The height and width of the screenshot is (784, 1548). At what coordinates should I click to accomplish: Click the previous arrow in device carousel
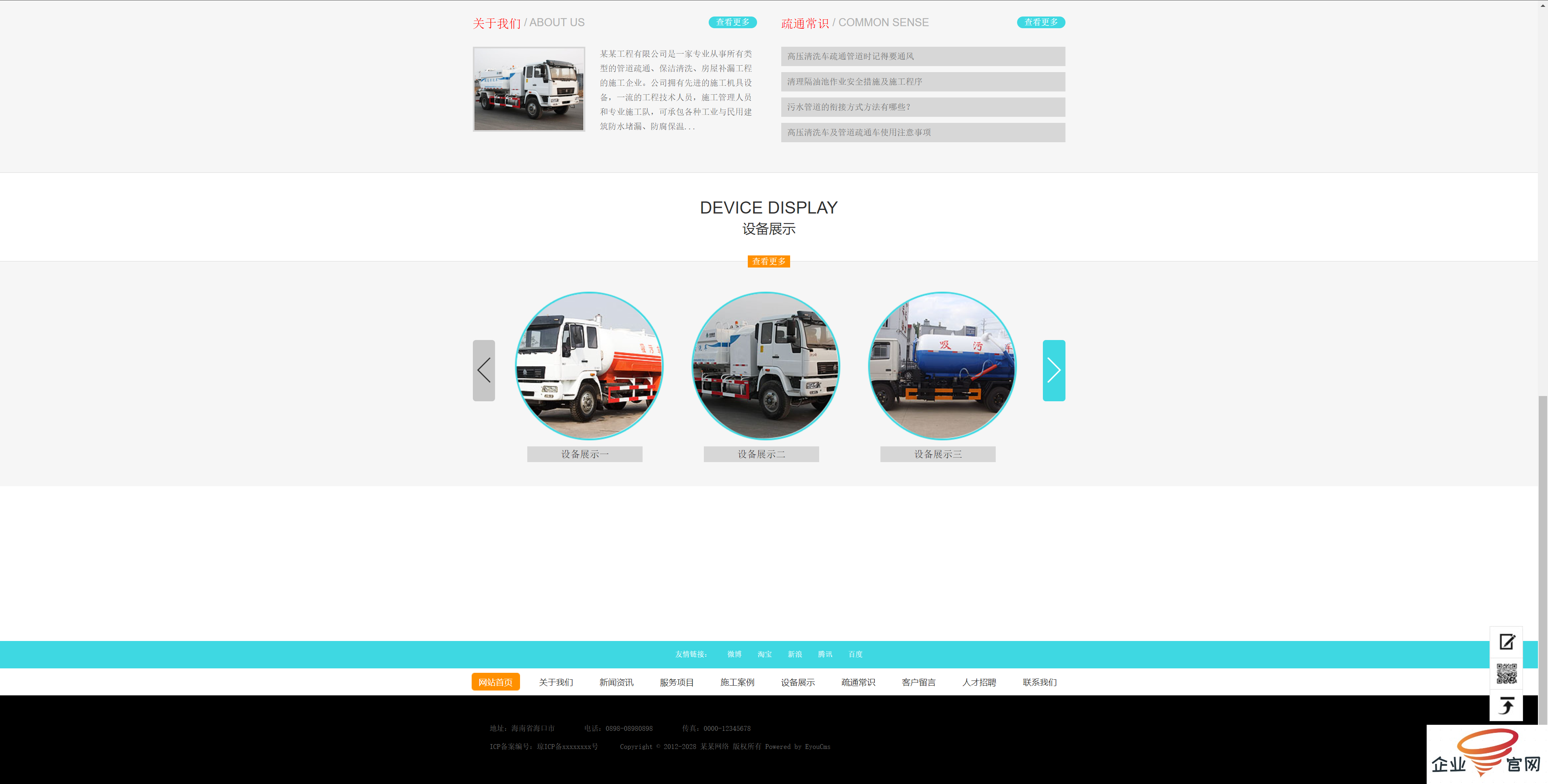pos(484,370)
